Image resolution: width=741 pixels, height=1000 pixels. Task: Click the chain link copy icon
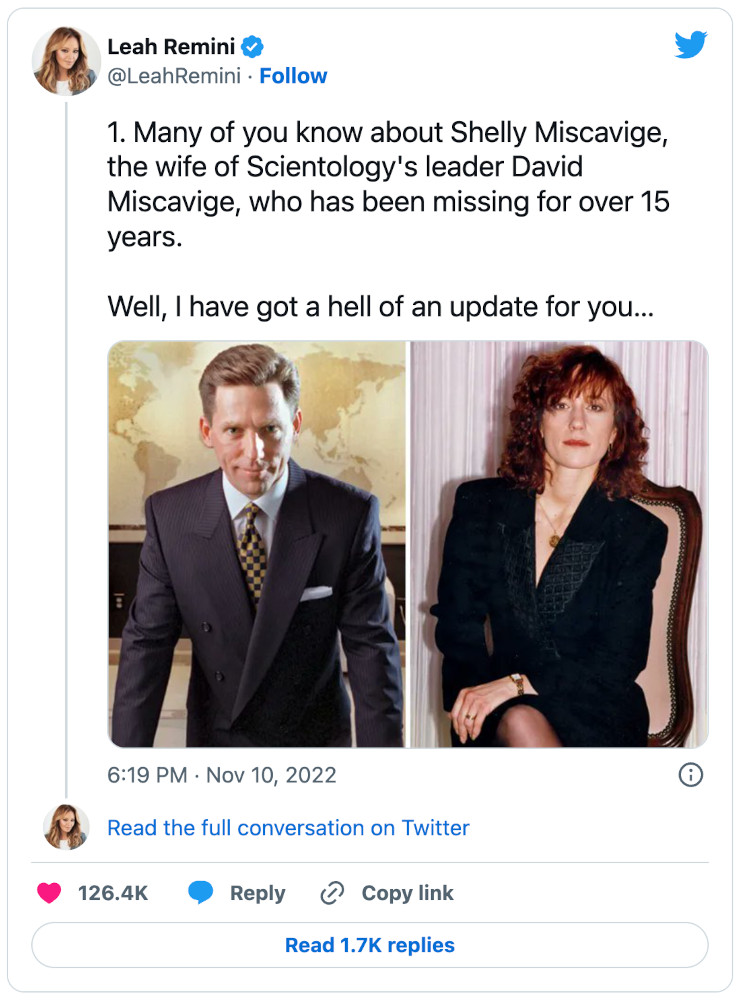click(332, 893)
